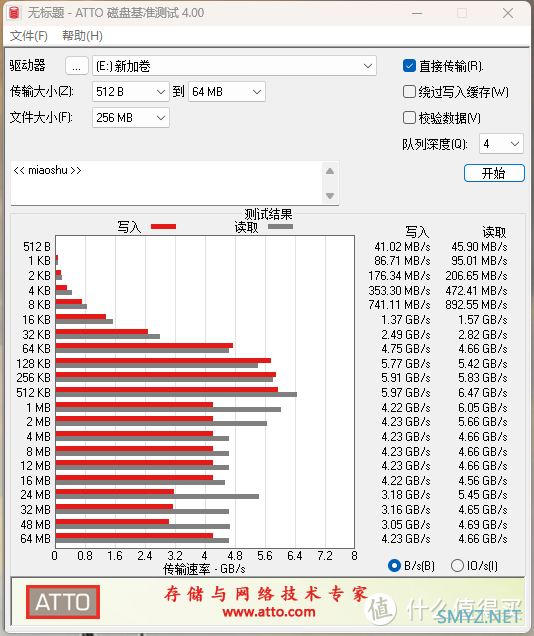
Task: Click the description box scroll down arrow
Action: [x=330, y=196]
